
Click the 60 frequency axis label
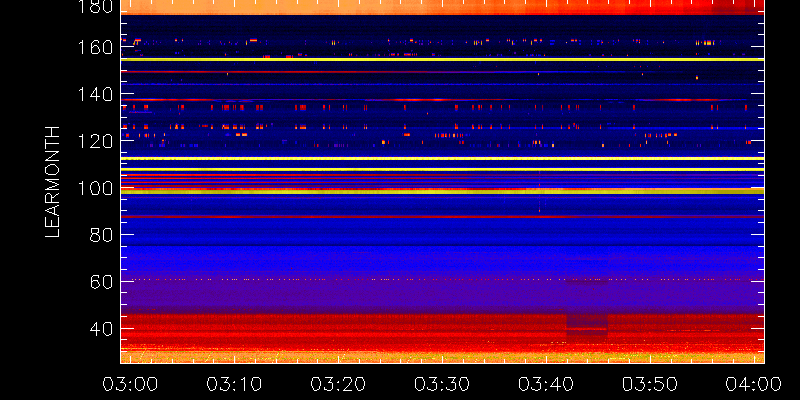click(102, 282)
